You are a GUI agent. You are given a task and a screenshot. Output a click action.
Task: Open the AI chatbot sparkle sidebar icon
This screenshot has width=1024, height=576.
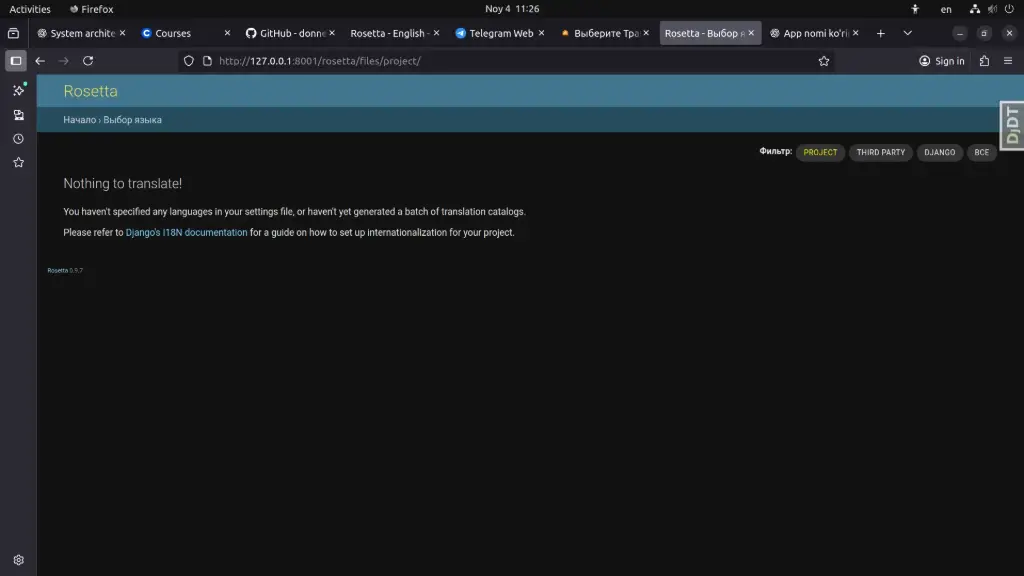click(x=18, y=90)
